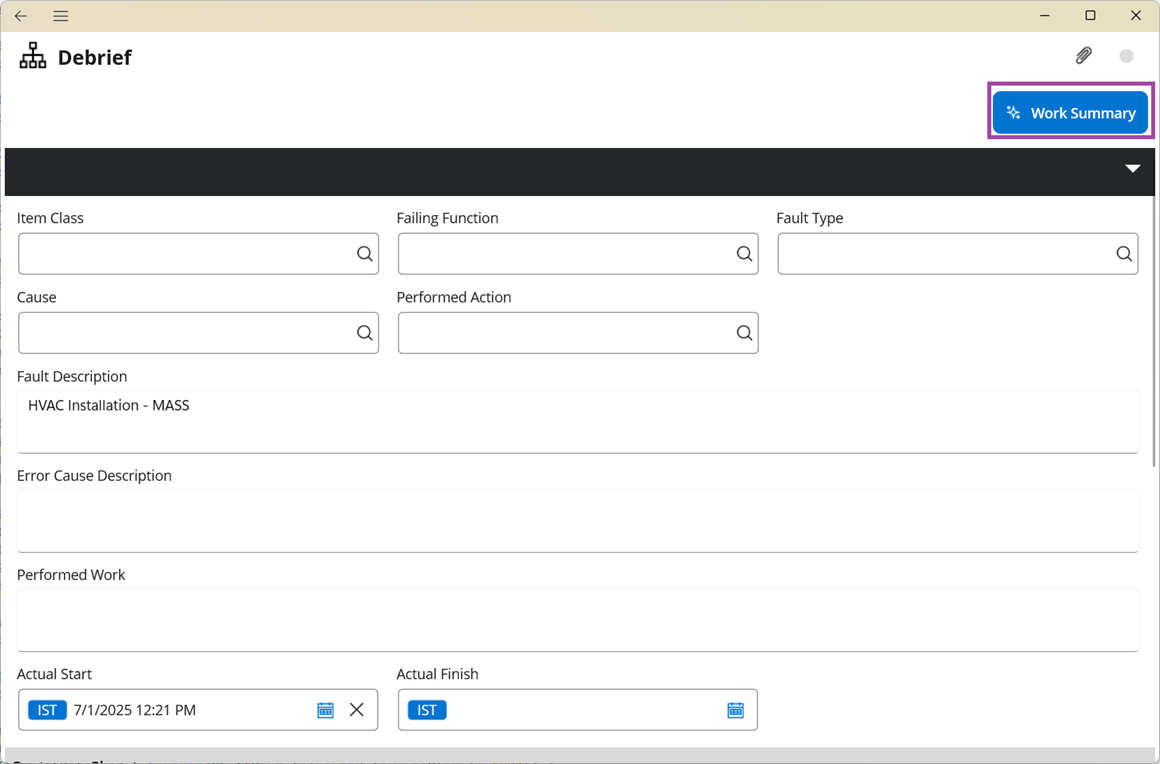Open the hamburger navigation menu

(x=61, y=16)
